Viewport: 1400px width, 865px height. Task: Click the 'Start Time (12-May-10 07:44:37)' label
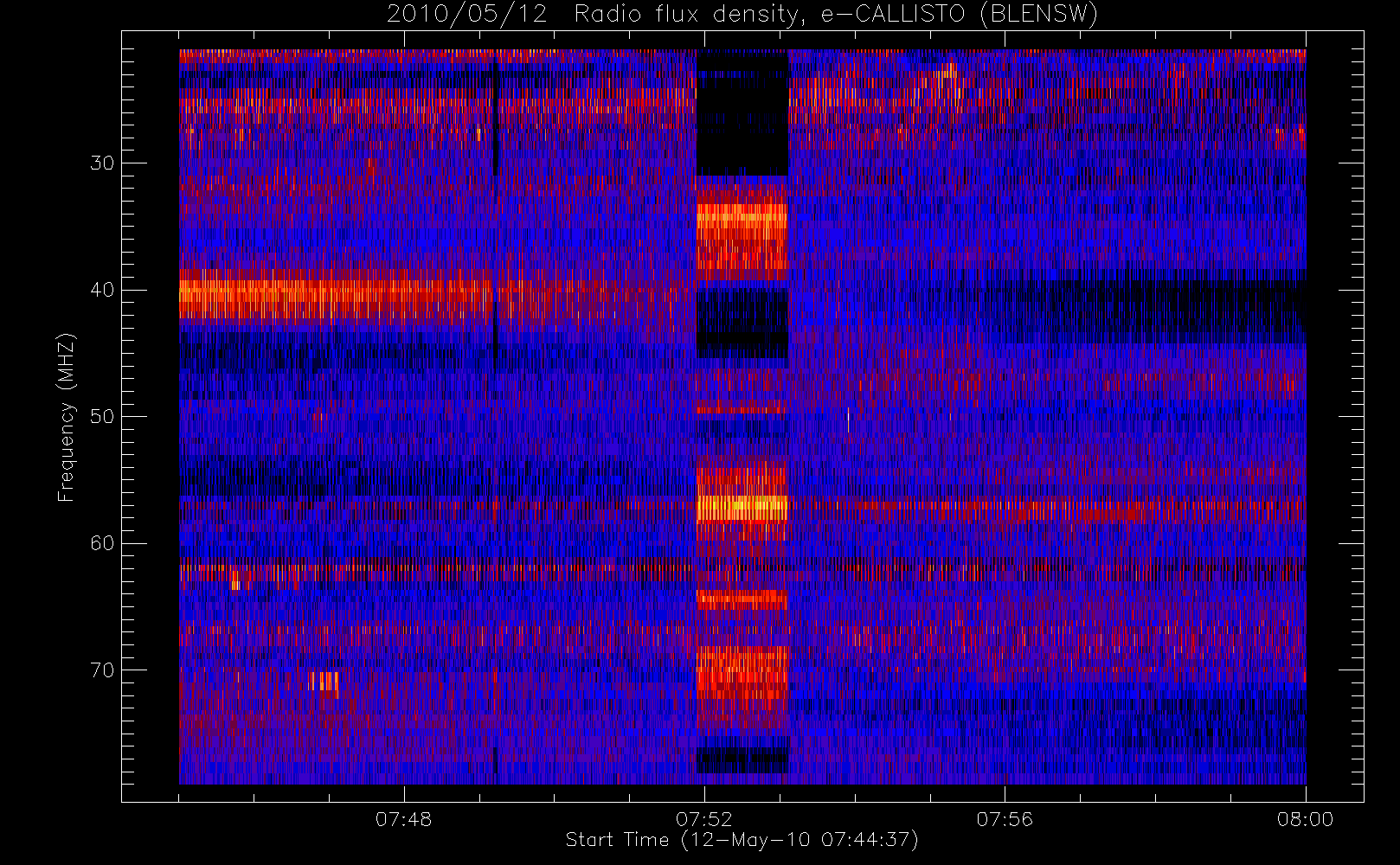(742, 840)
